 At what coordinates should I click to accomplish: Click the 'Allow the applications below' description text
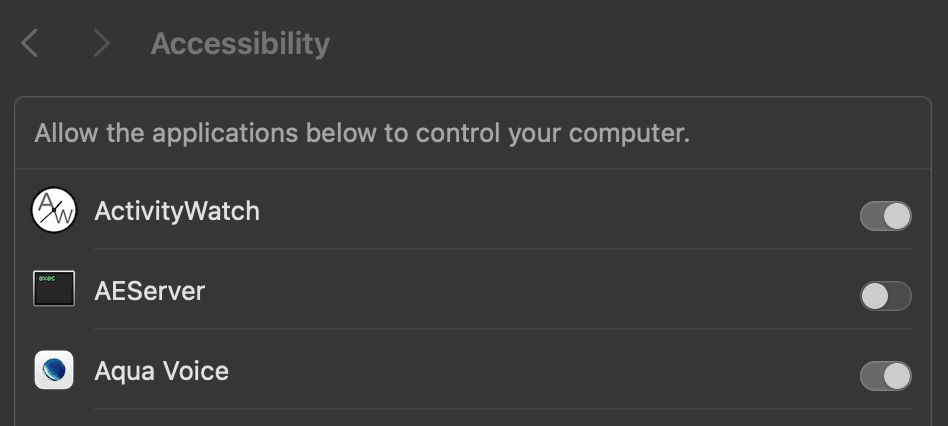point(362,133)
